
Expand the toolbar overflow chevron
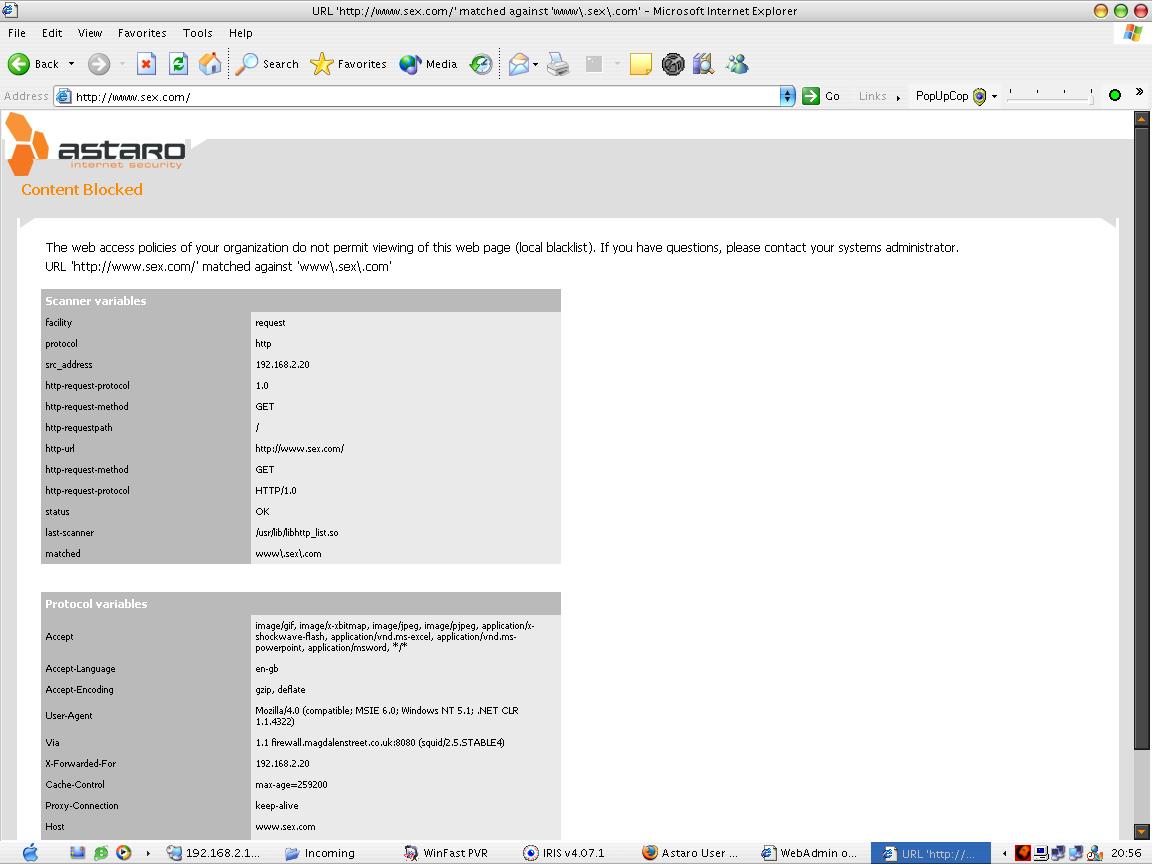(x=1139, y=92)
